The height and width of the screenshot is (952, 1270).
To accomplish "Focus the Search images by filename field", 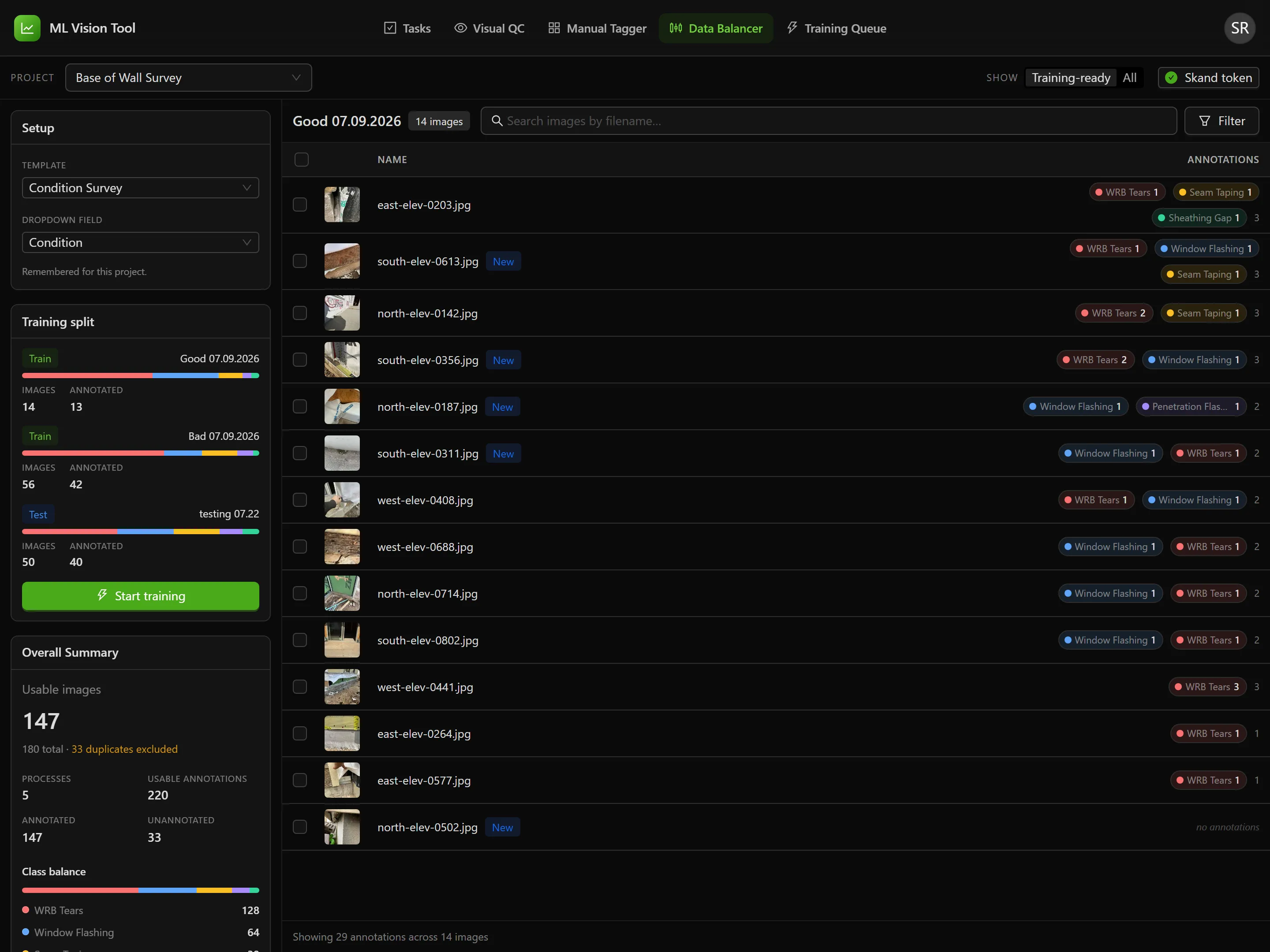I will [x=829, y=121].
